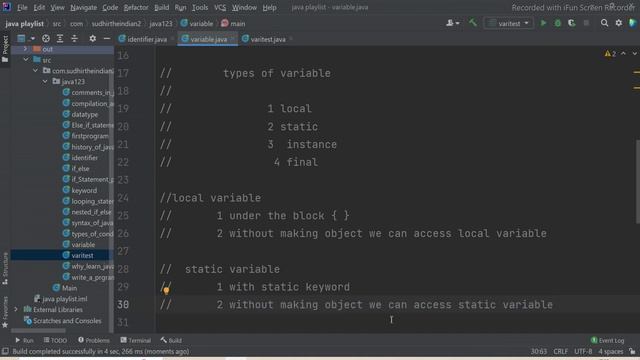Open user account icon dropdown
This screenshot has height=360, width=640.
point(452,23)
